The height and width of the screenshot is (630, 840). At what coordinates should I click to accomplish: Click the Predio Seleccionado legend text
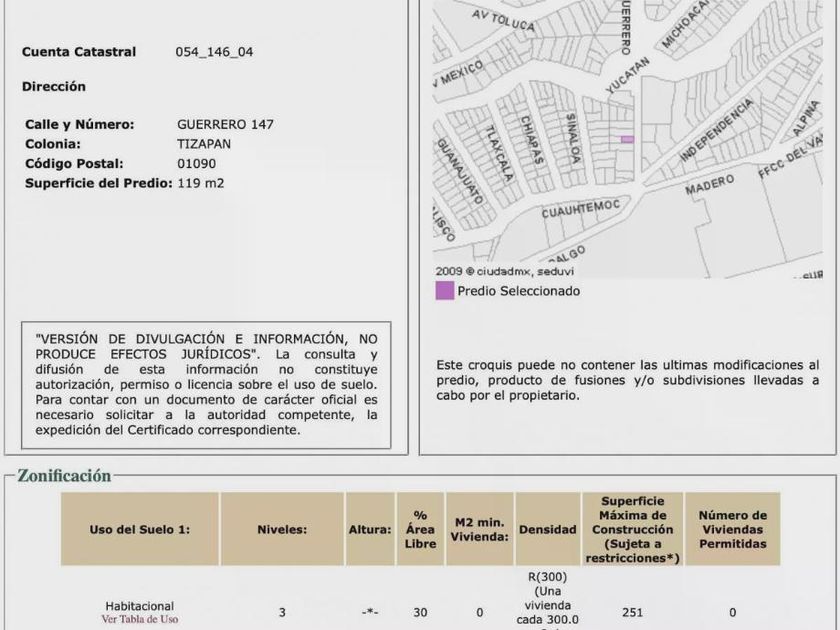point(519,291)
